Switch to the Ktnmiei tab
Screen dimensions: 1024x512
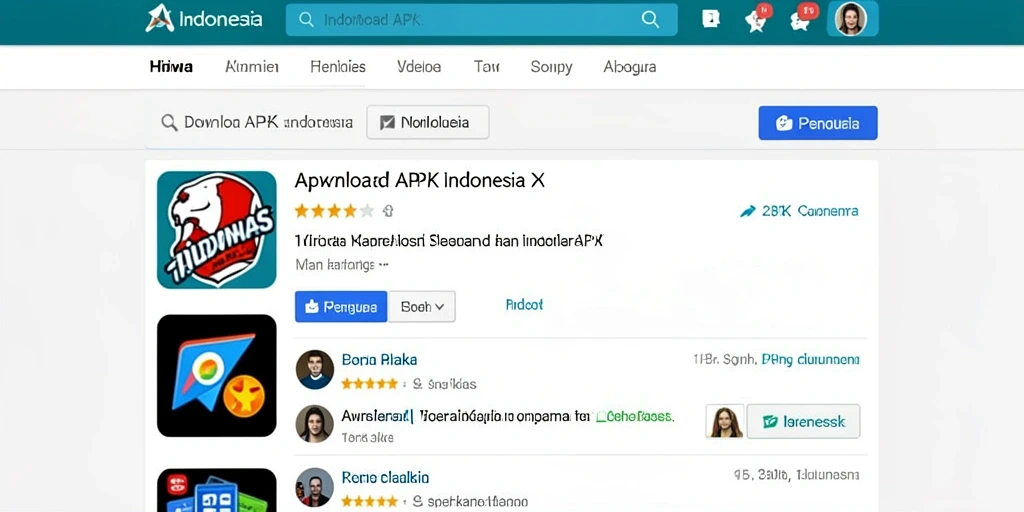(252, 67)
